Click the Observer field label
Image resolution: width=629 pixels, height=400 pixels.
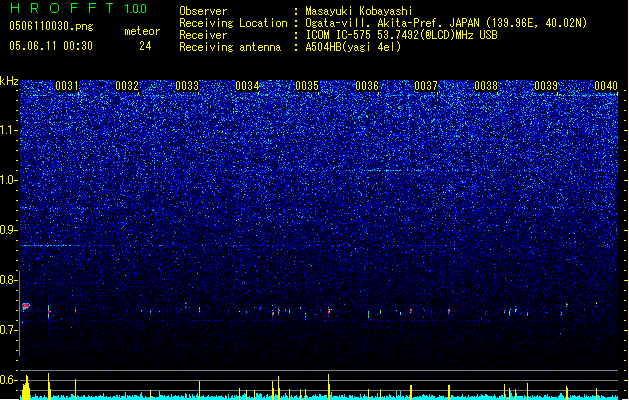click(x=203, y=11)
